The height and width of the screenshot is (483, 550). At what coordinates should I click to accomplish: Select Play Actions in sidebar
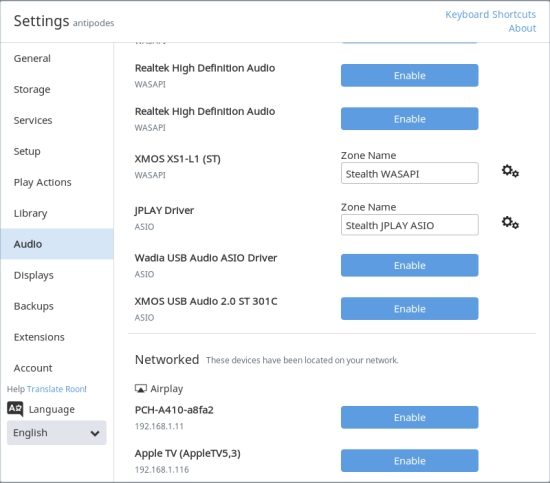click(x=57, y=182)
